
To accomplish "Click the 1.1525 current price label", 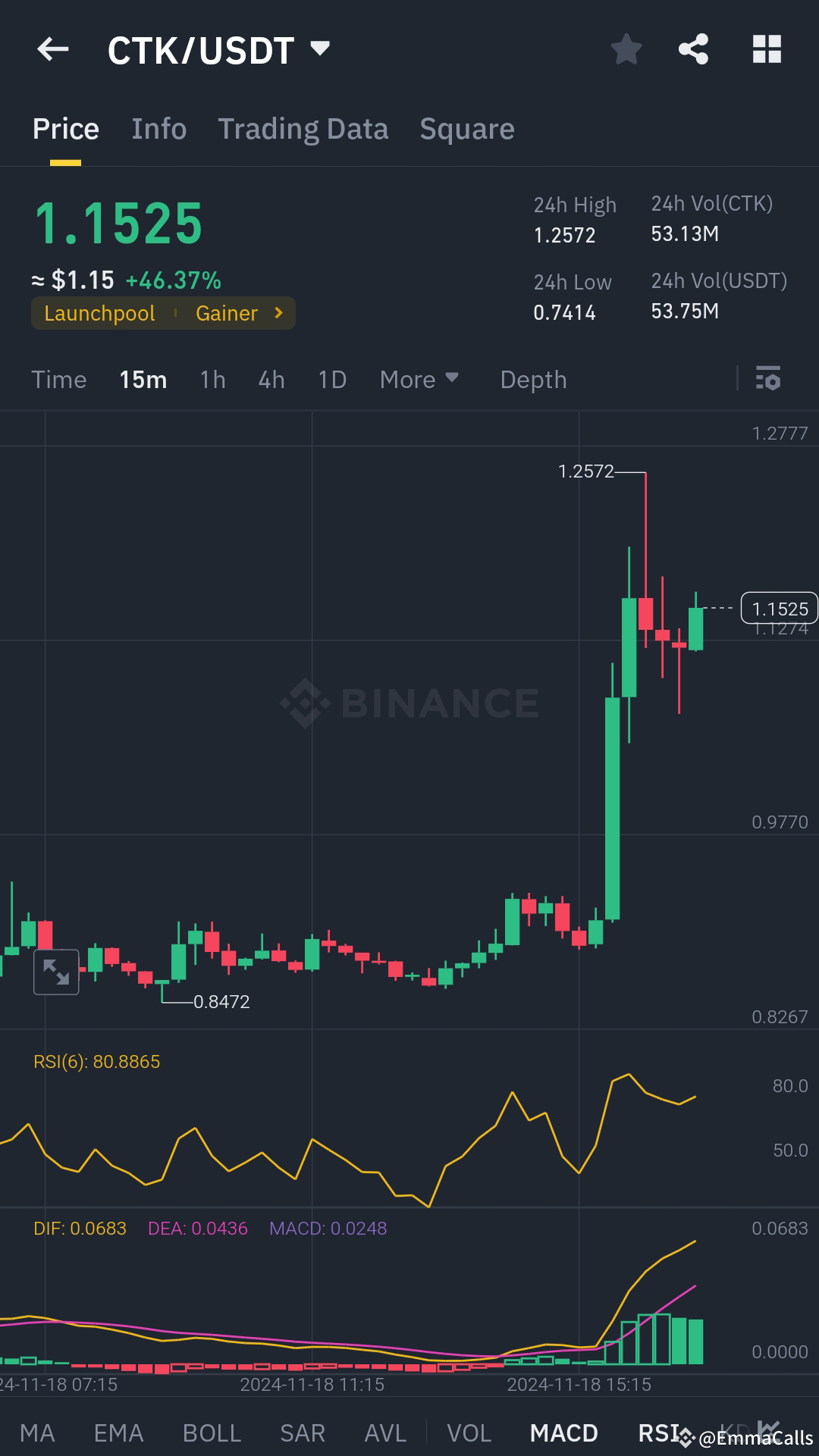I will (x=779, y=608).
